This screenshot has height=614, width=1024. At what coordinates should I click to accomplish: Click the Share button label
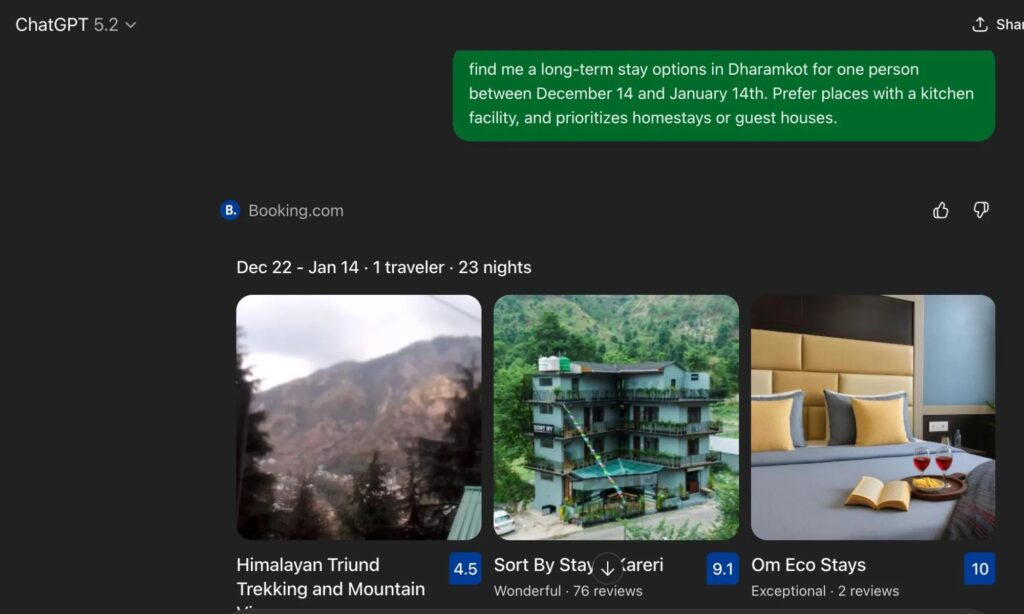coord(1009,25)
